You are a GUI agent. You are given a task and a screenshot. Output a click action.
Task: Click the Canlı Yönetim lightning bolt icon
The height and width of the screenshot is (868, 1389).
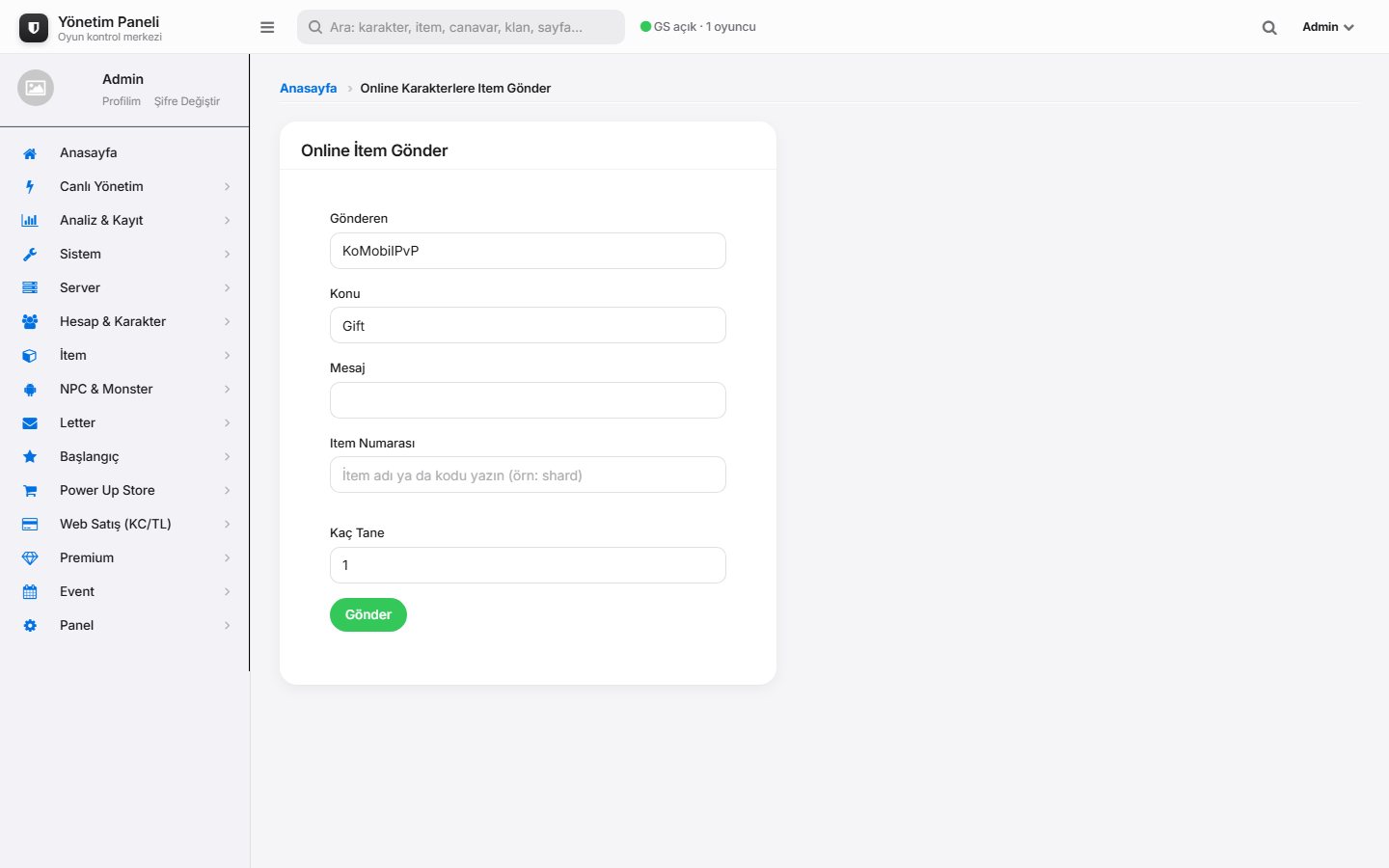coord(30,187)
